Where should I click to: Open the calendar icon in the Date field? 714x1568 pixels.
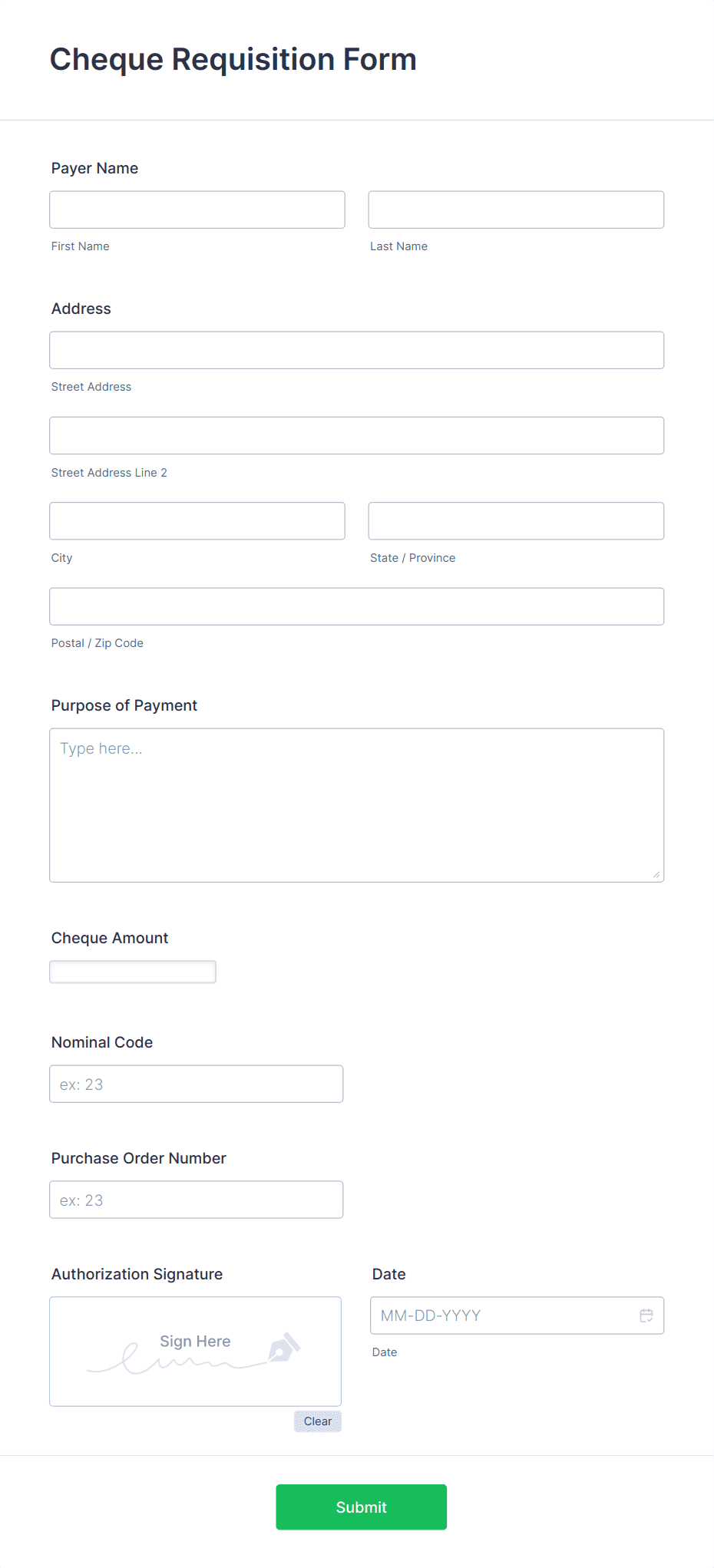tap(646, 1315)
